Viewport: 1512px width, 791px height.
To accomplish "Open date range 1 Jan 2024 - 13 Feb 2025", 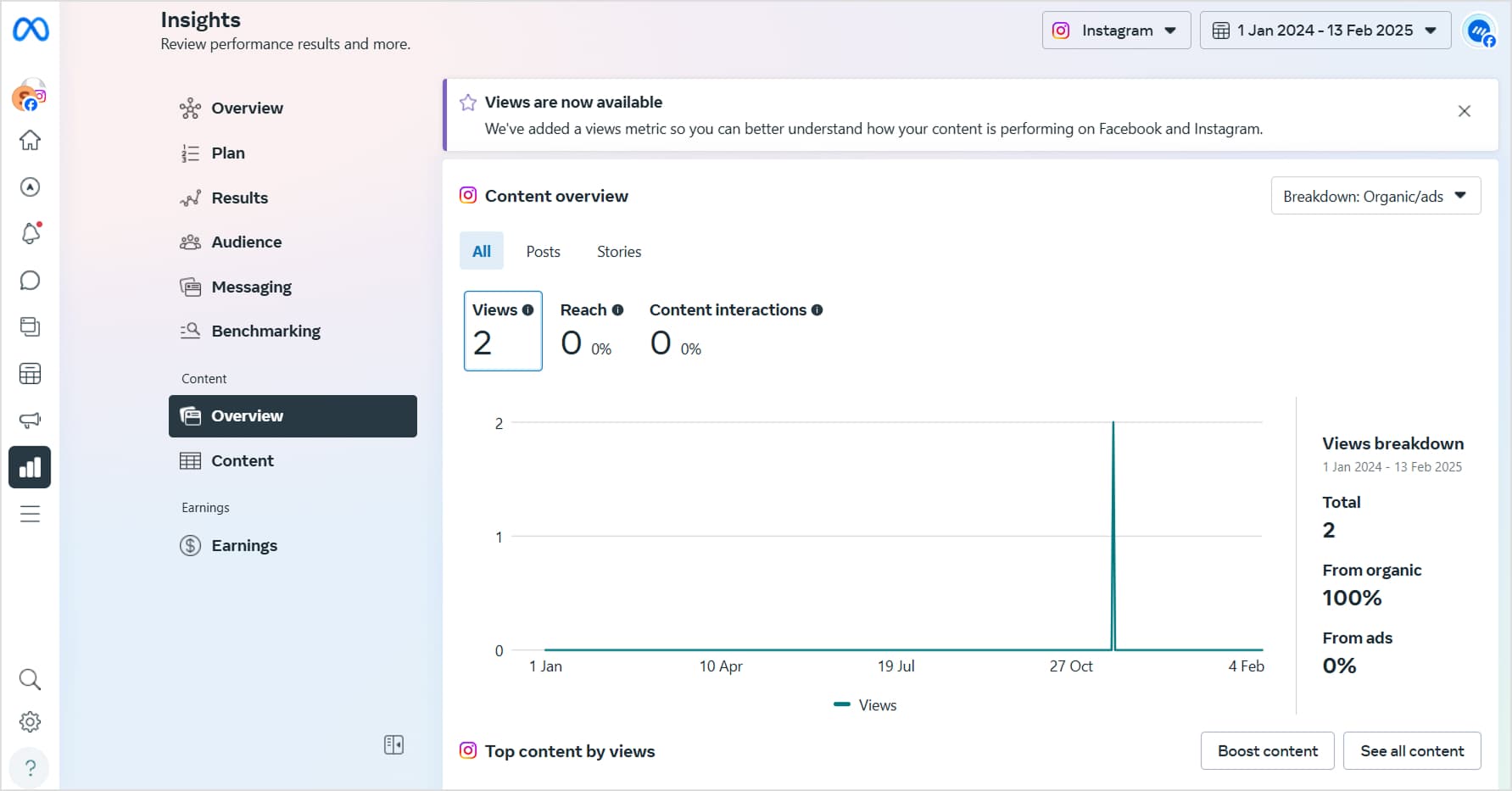I will click(1325, 31).
